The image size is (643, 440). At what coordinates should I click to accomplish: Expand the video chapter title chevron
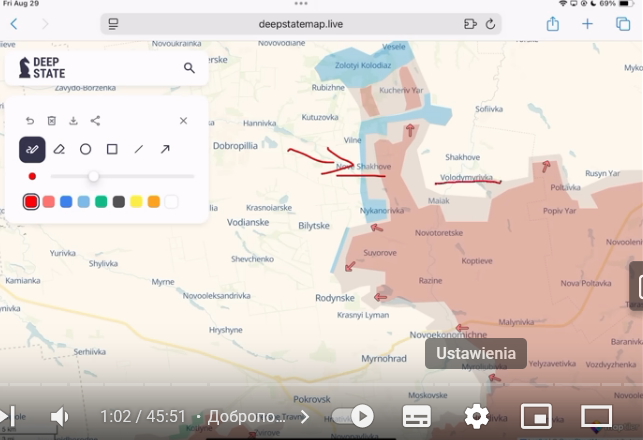click(x=305, y=417)
